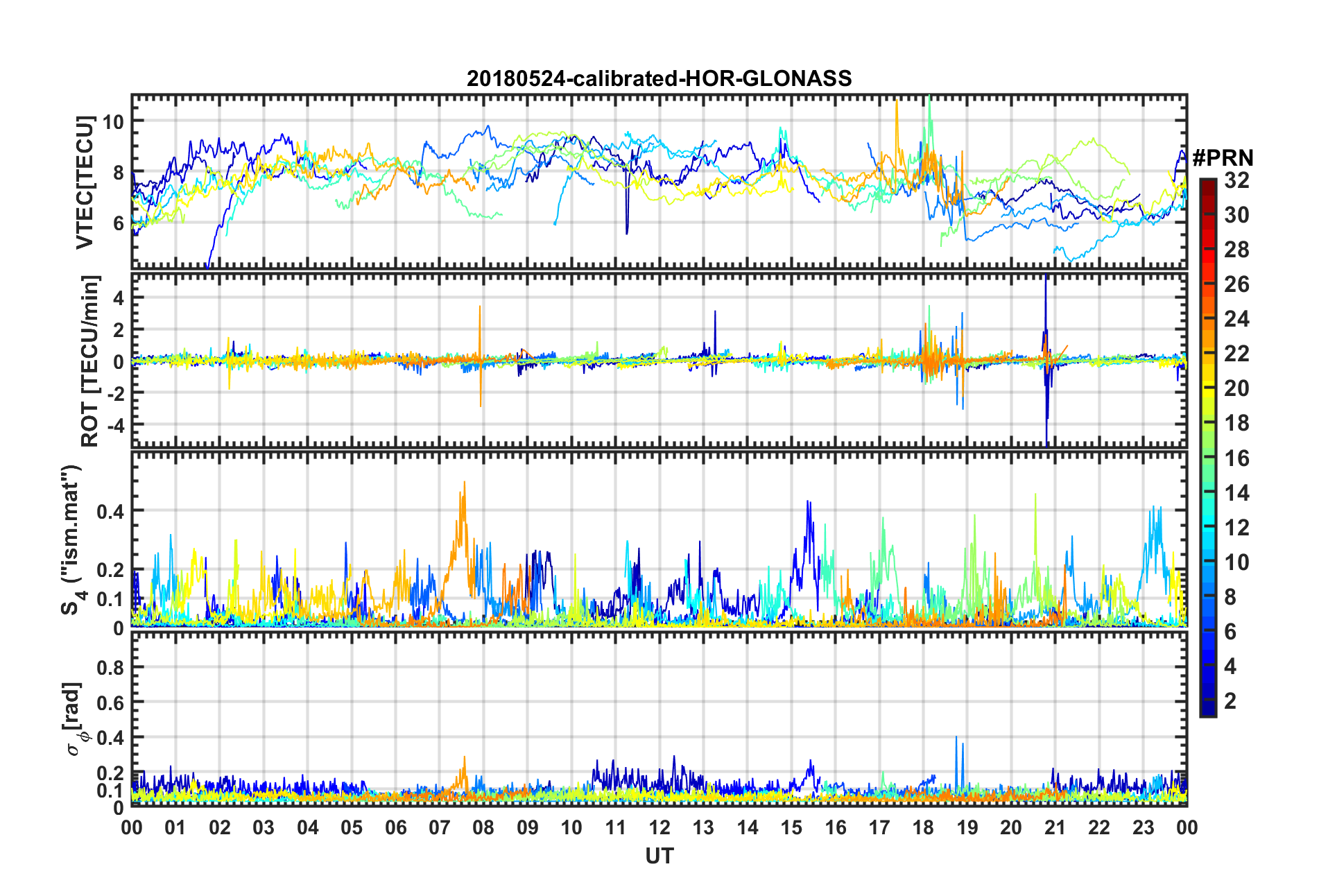
Task: Click the UT x-axis label
Action: pos(659,856)
